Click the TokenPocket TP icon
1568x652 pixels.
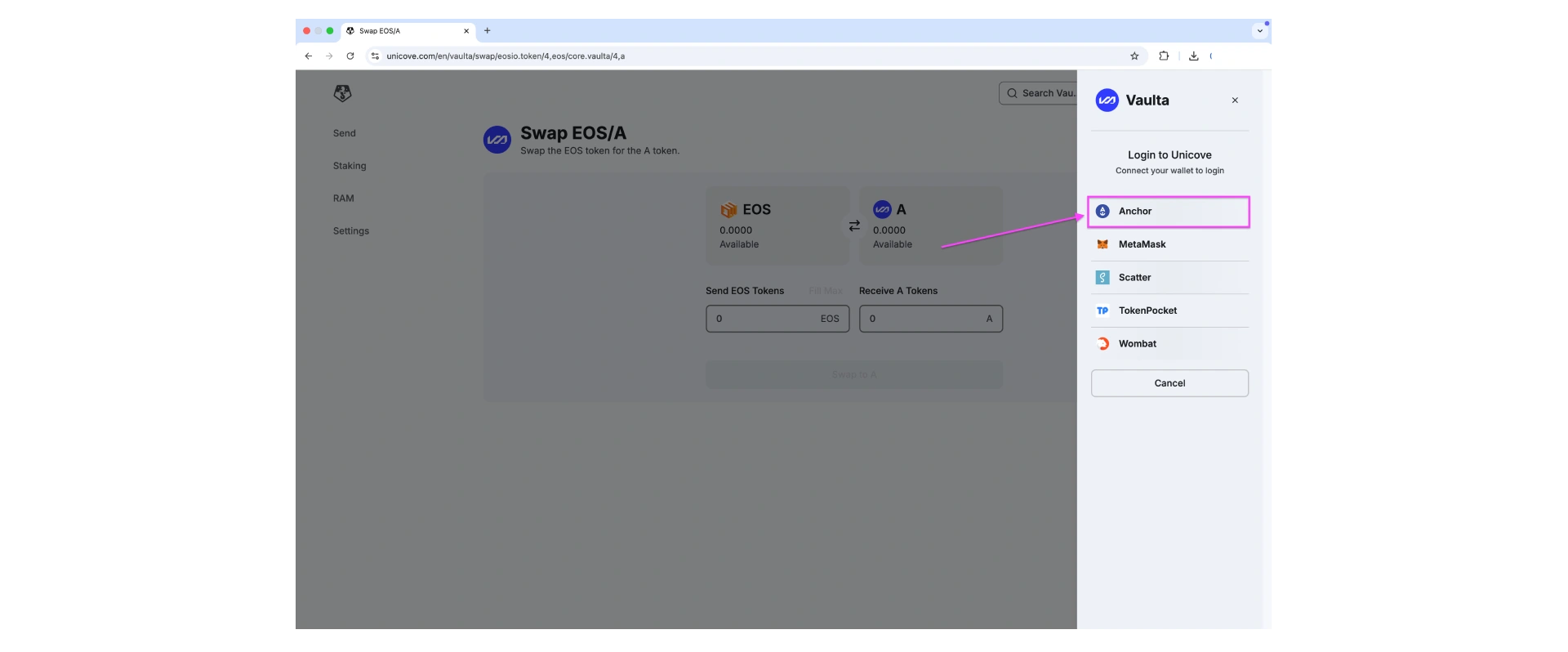(1102, 310)
